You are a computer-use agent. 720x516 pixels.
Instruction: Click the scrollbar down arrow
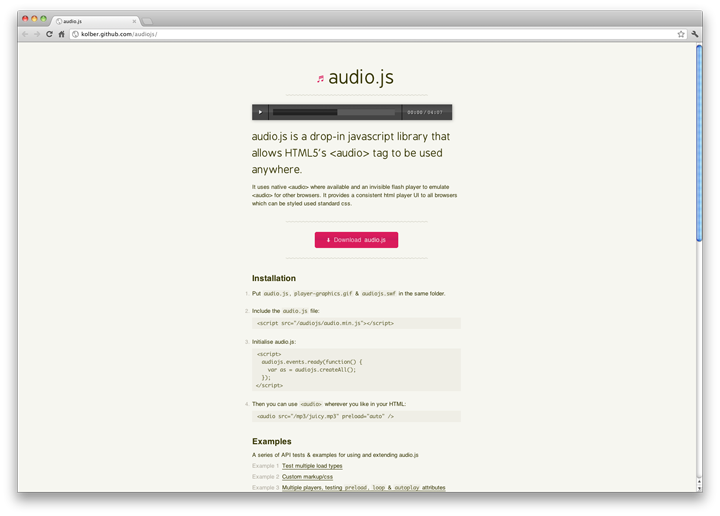[699, 488]
